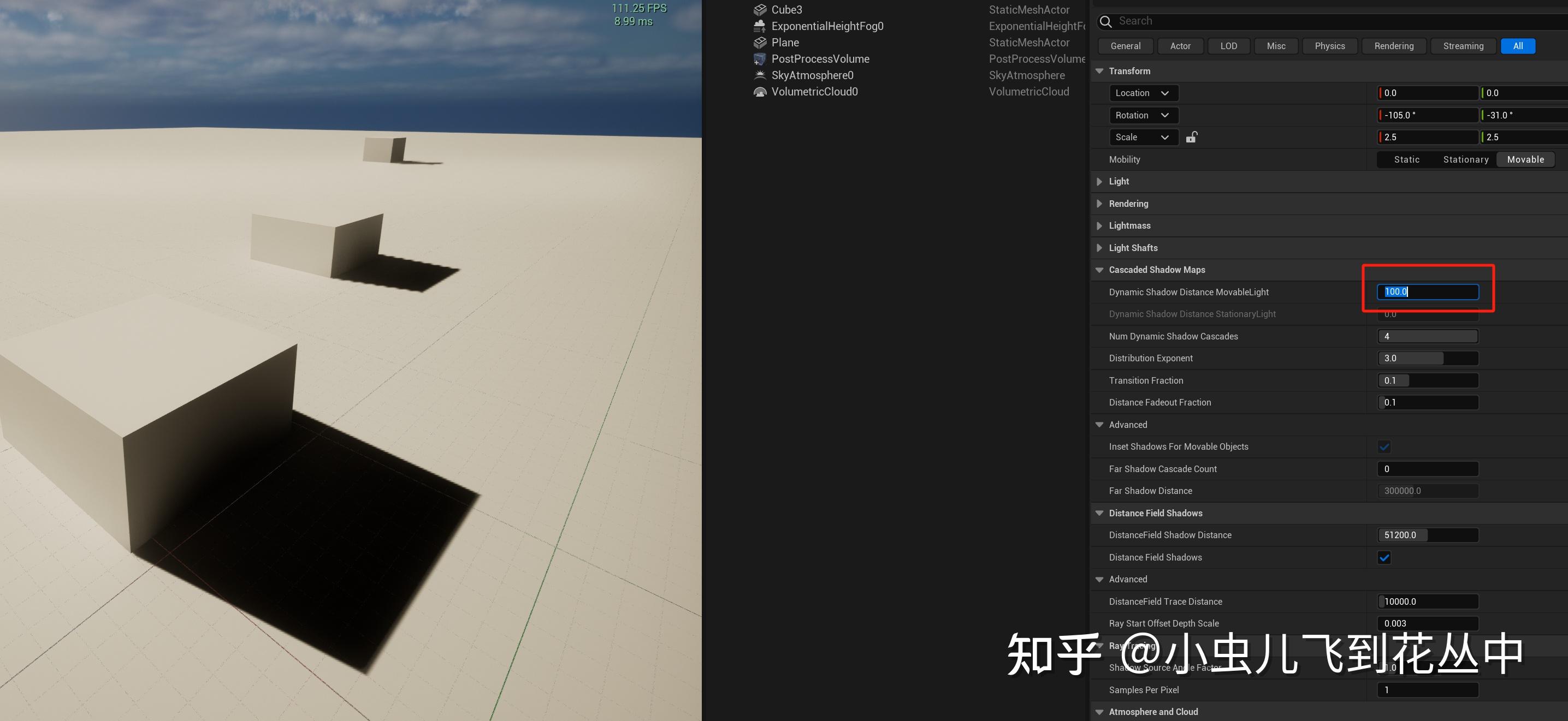
Task: Click the search magnifier icon in Details
Action: click(x=1105, y=21)
